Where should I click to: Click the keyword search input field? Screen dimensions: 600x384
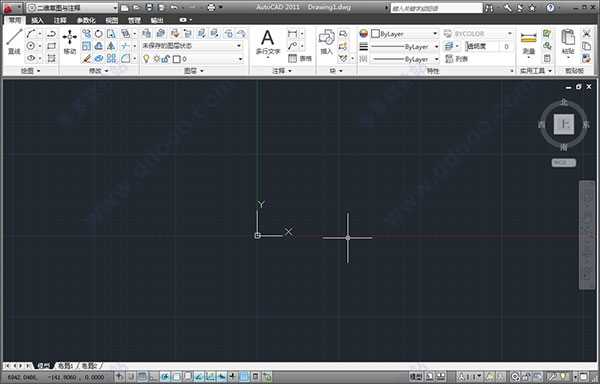point(436,8)
